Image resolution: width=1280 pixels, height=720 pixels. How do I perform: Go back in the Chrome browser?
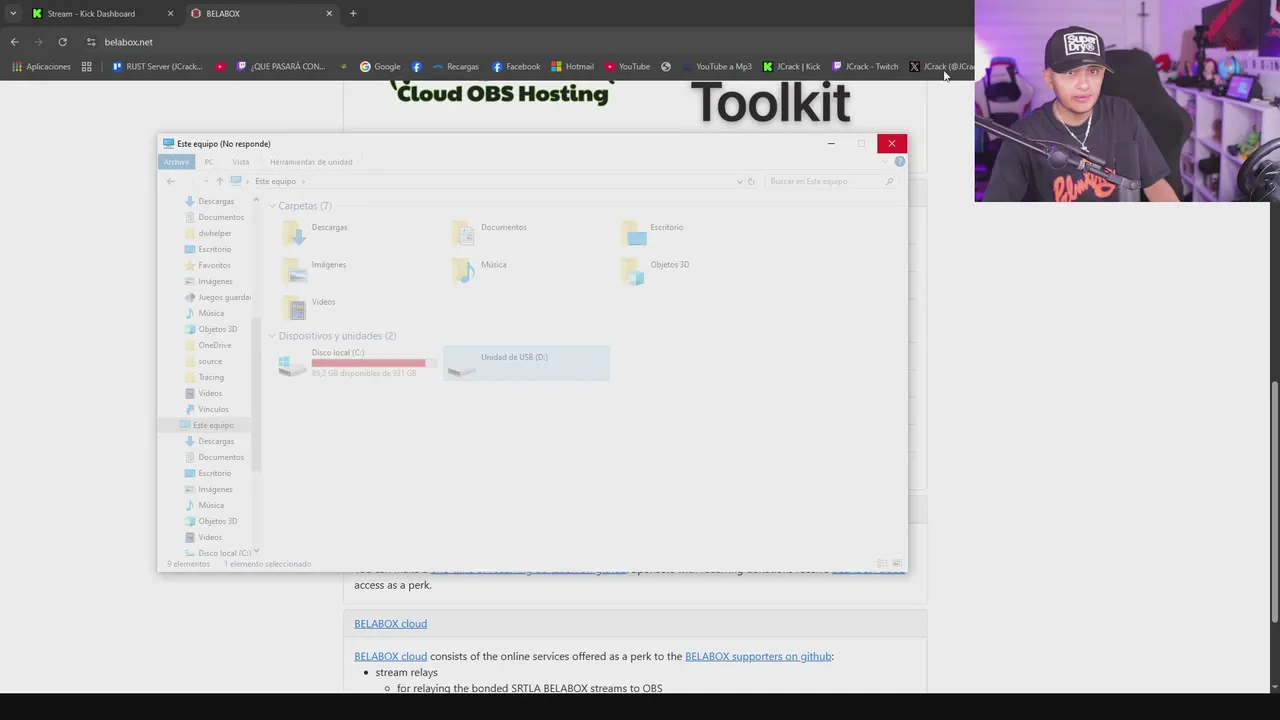pos(14,42)
